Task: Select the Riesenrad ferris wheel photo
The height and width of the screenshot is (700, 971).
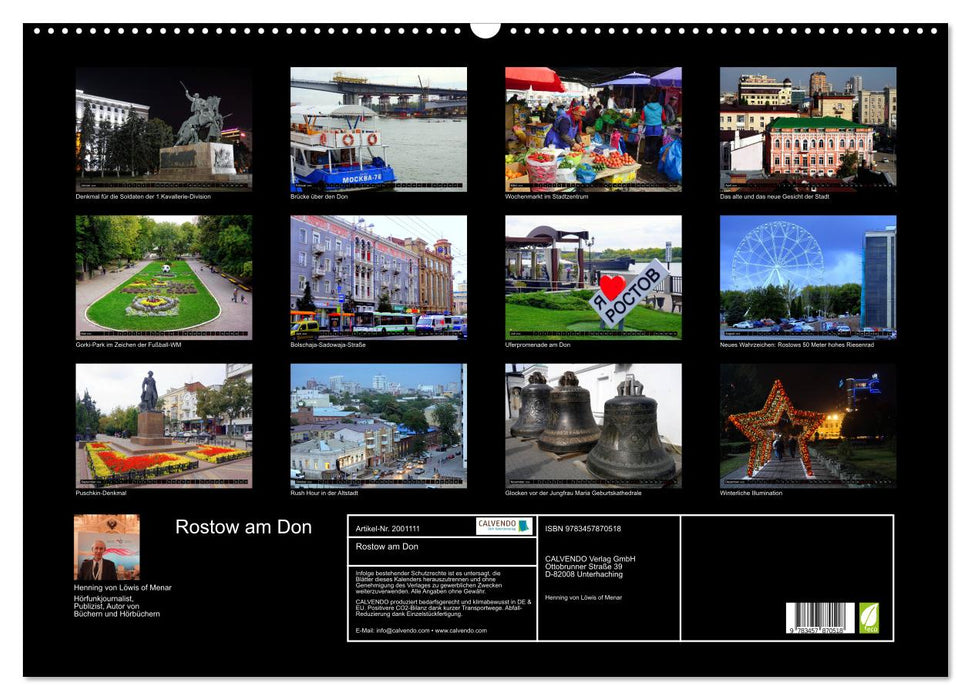Action: pyautogui.click(x=807, y=278)
